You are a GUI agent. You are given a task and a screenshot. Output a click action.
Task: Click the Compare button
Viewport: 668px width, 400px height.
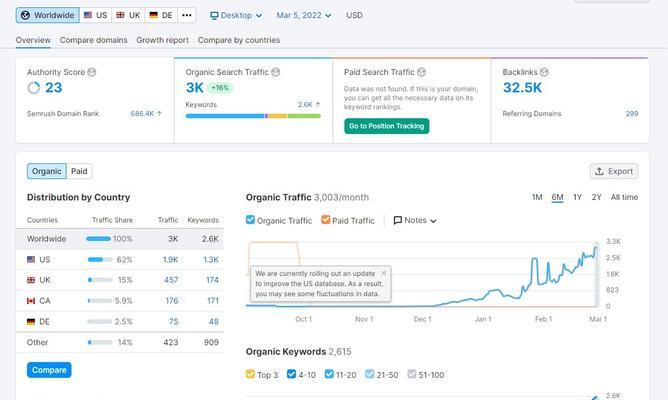pyautogui.click(x=49, y=370)
